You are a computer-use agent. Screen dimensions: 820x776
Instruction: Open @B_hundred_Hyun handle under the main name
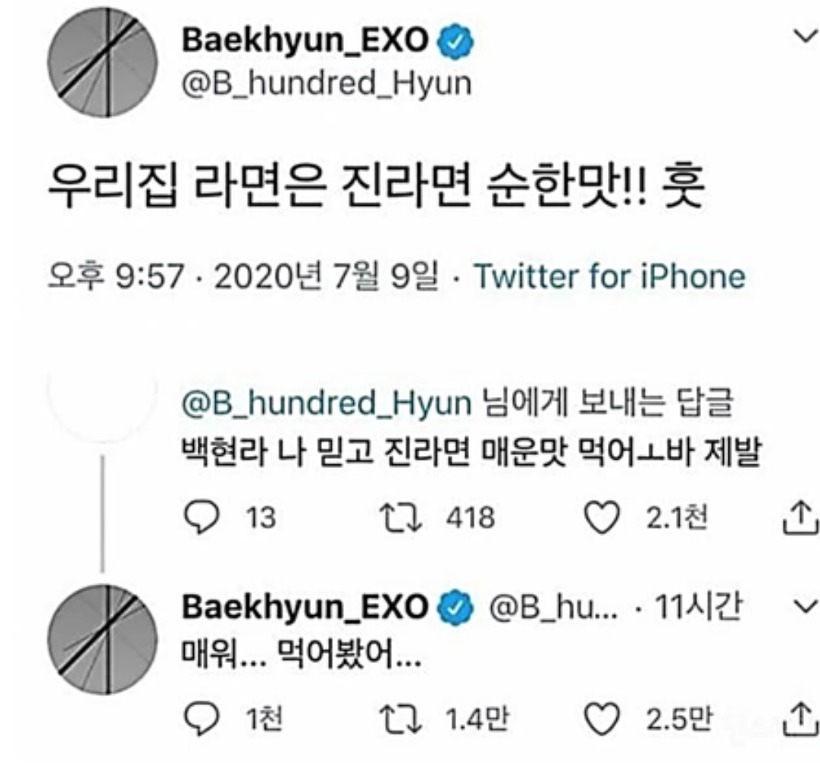pos(326,84)
